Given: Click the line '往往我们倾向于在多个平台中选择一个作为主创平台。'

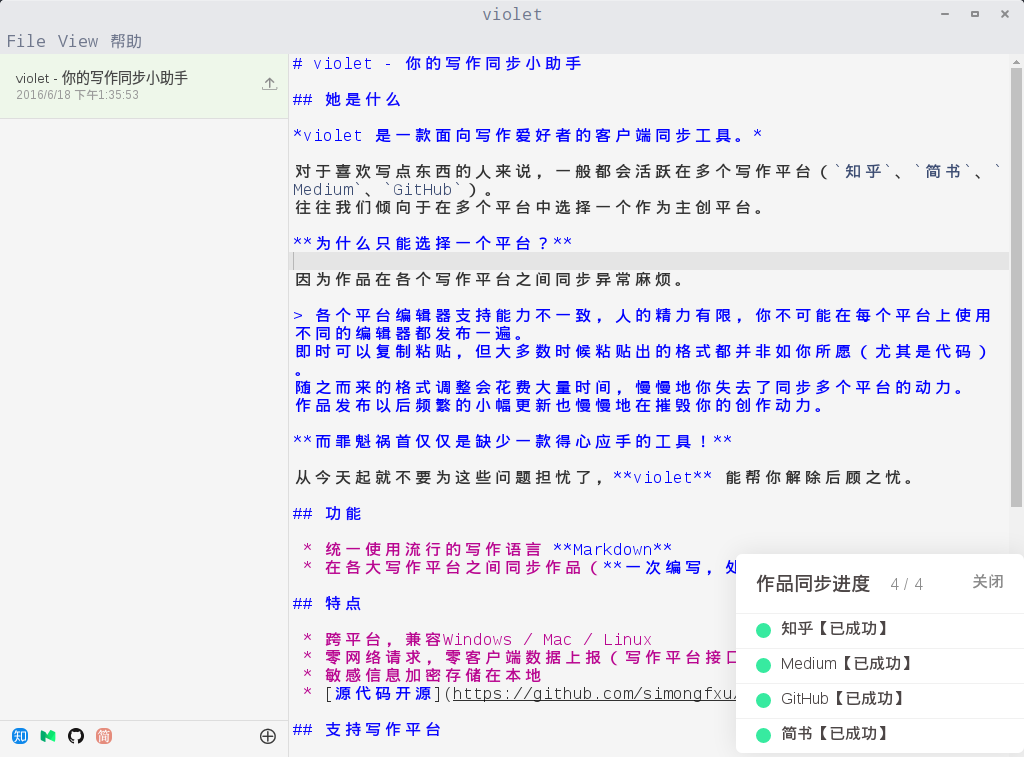Looking at the screenshot, I should point(529,208).
